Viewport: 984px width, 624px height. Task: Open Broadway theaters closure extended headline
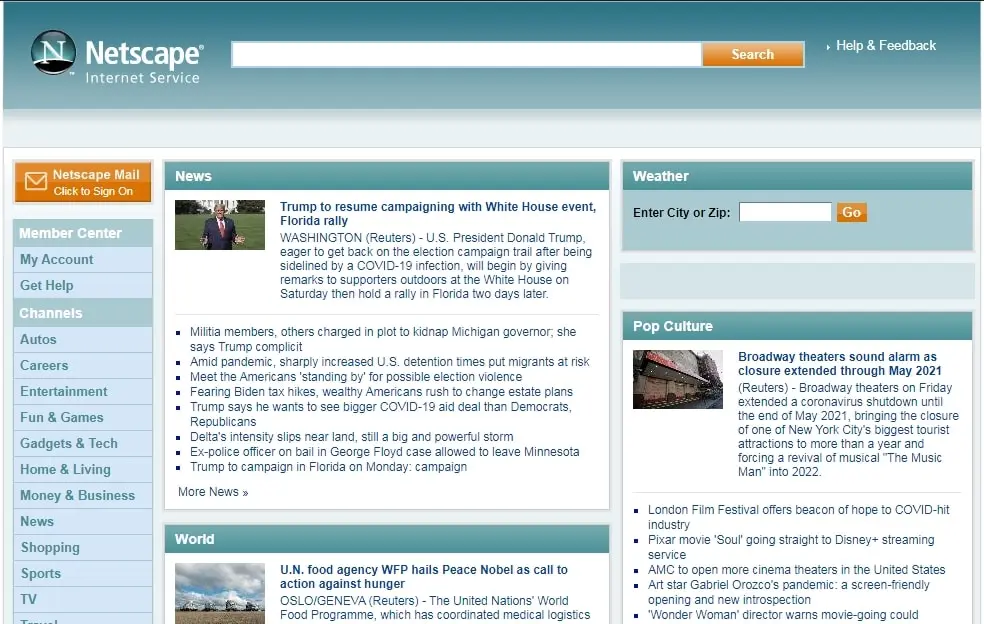point(840,363)
